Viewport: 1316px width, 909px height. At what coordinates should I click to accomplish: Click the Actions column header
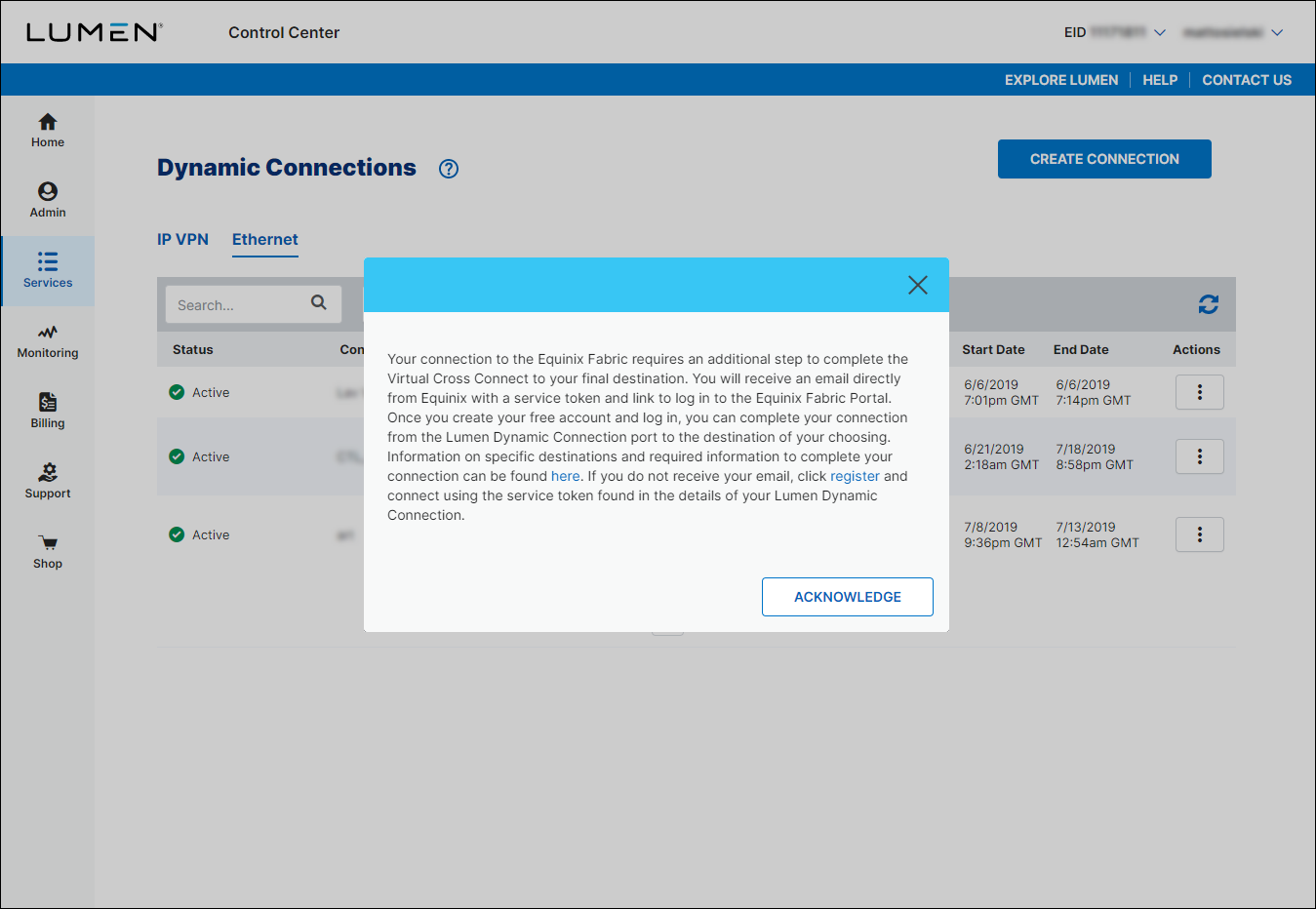click(x=1196, y=349)
